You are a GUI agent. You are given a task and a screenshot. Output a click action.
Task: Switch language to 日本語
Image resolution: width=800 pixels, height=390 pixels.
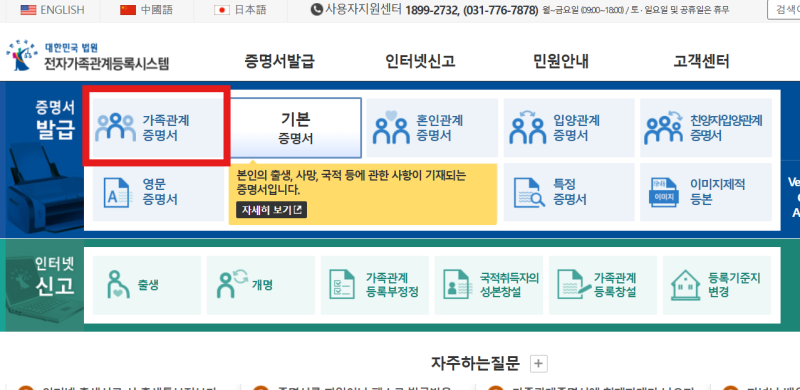tap(251, 10)
